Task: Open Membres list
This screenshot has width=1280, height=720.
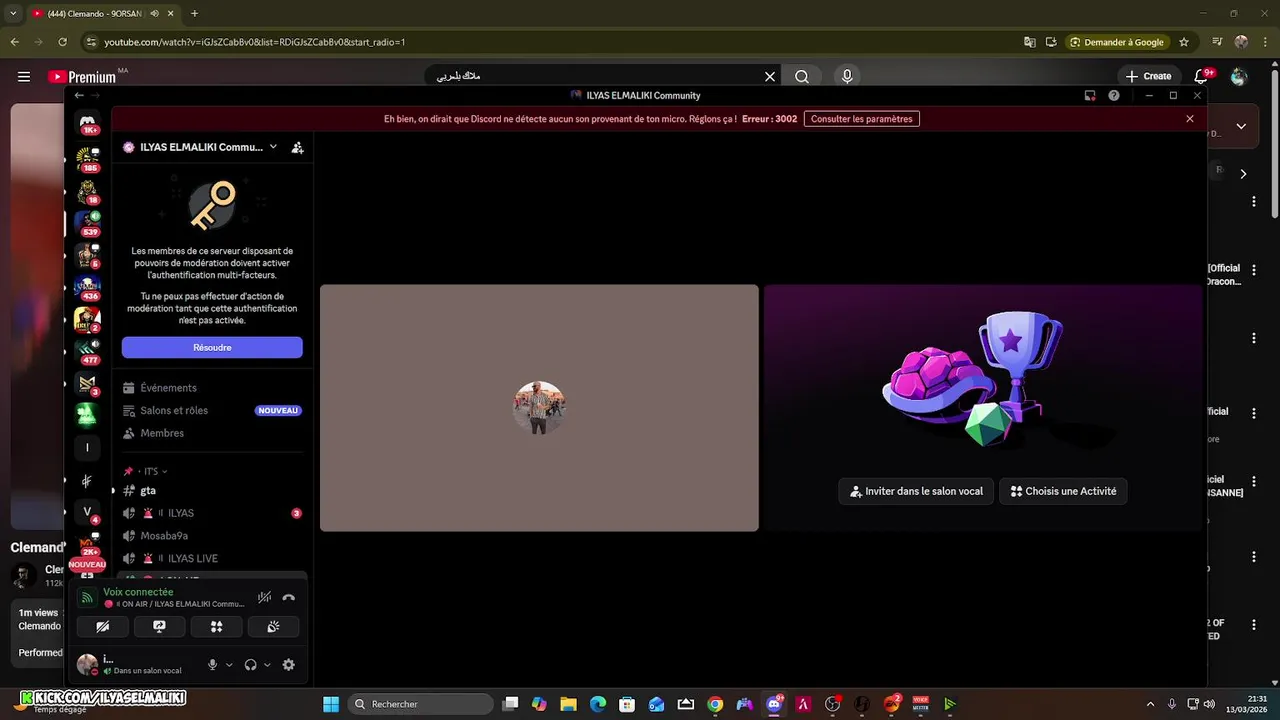Action: [x=212, y=433]
